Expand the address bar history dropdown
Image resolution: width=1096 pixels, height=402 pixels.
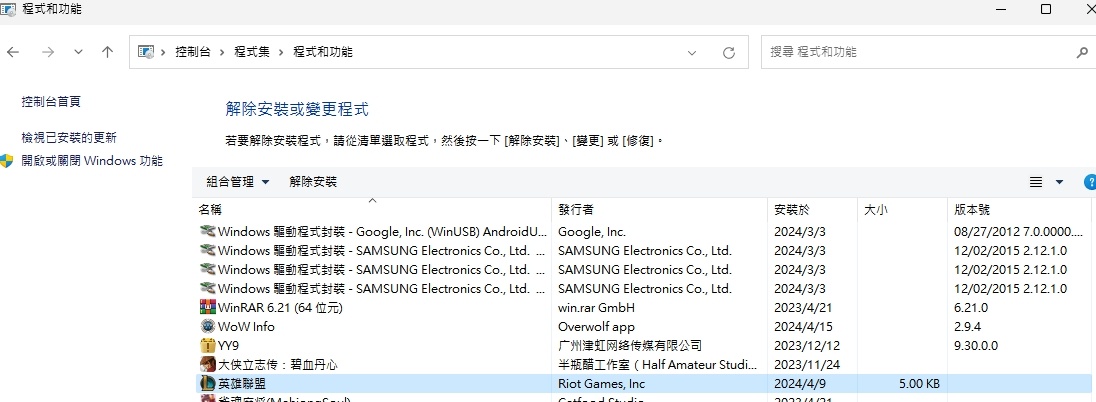[691, 52]
